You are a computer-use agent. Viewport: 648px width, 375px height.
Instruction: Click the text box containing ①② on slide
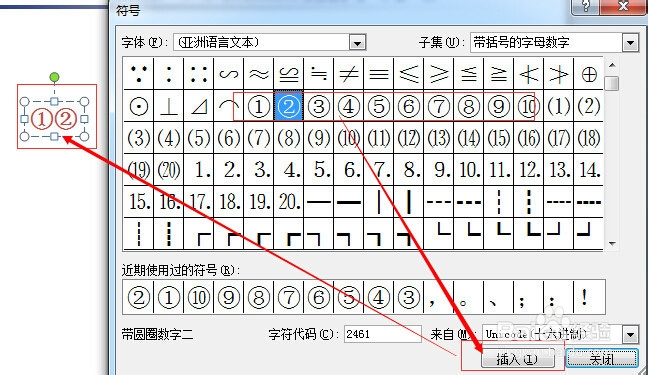pos(54,119)
